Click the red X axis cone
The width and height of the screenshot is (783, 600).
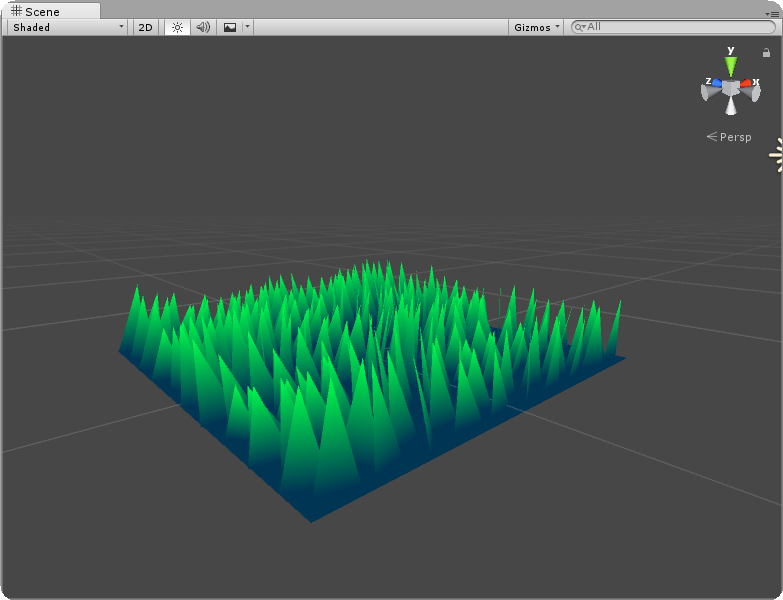[x=746, y=83]
